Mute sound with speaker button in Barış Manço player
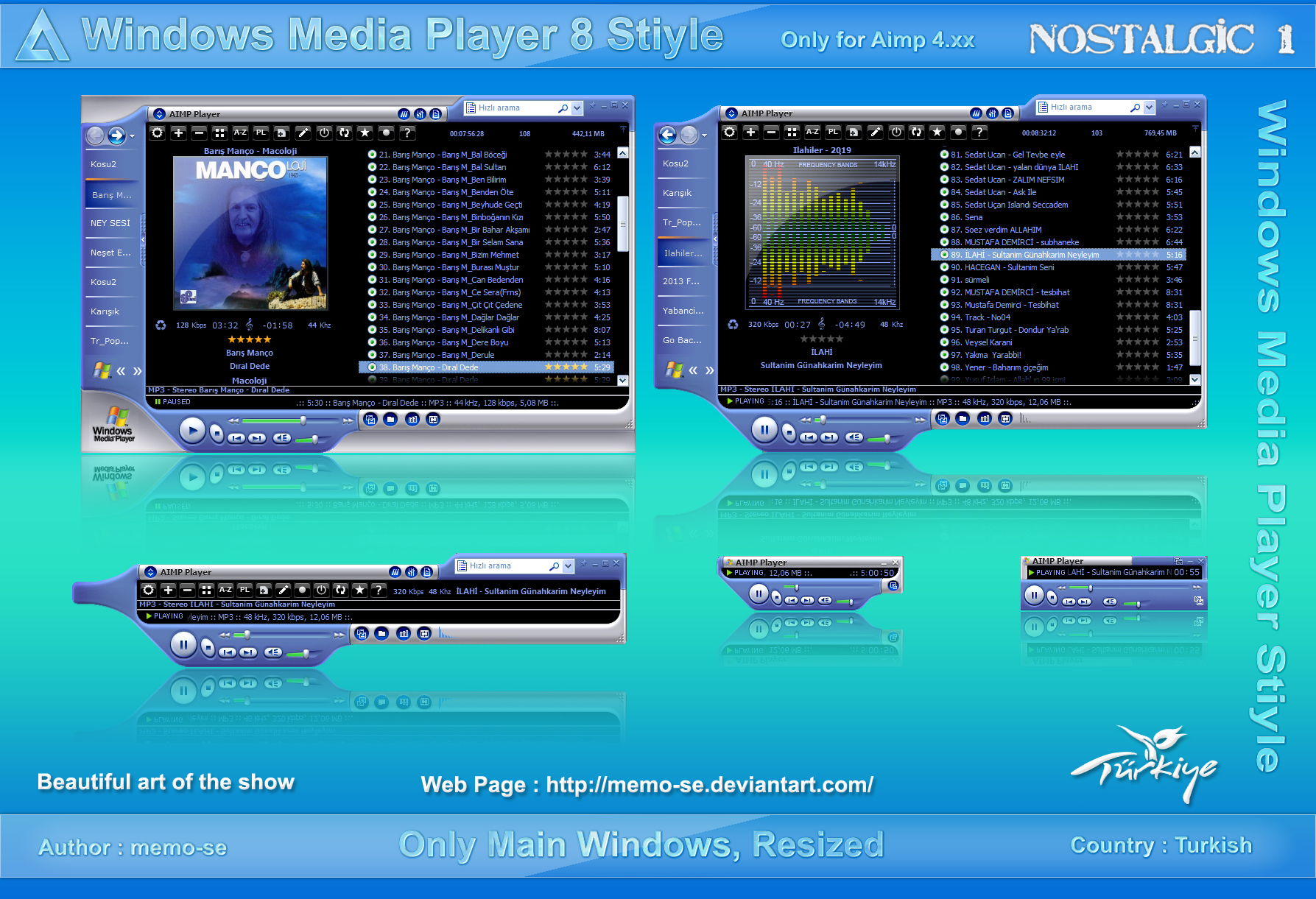 click(281, 438)
